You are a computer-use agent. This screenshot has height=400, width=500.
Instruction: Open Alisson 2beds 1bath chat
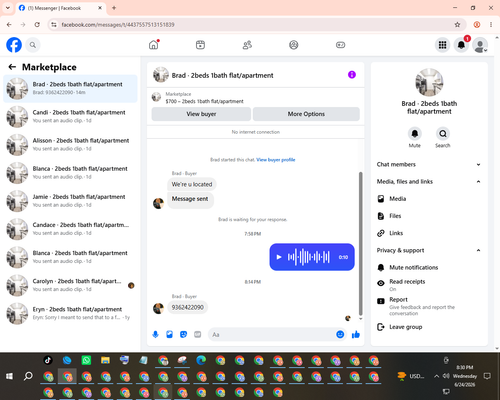pyautogui.click(x=70, y=145)
